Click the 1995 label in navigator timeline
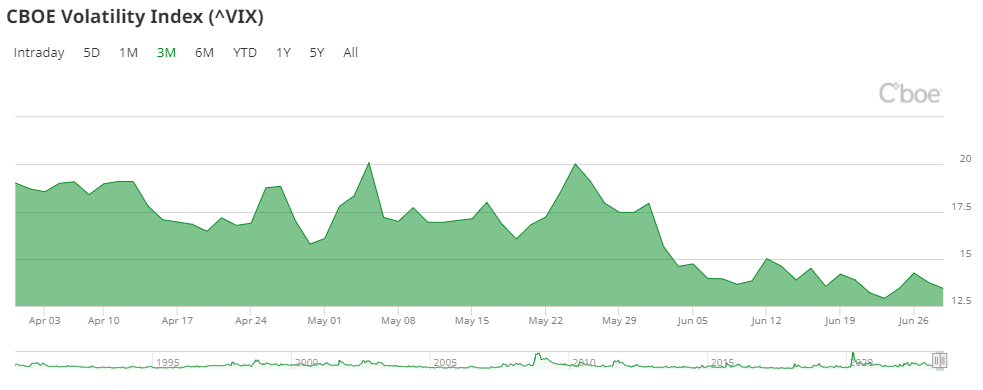 167,362
